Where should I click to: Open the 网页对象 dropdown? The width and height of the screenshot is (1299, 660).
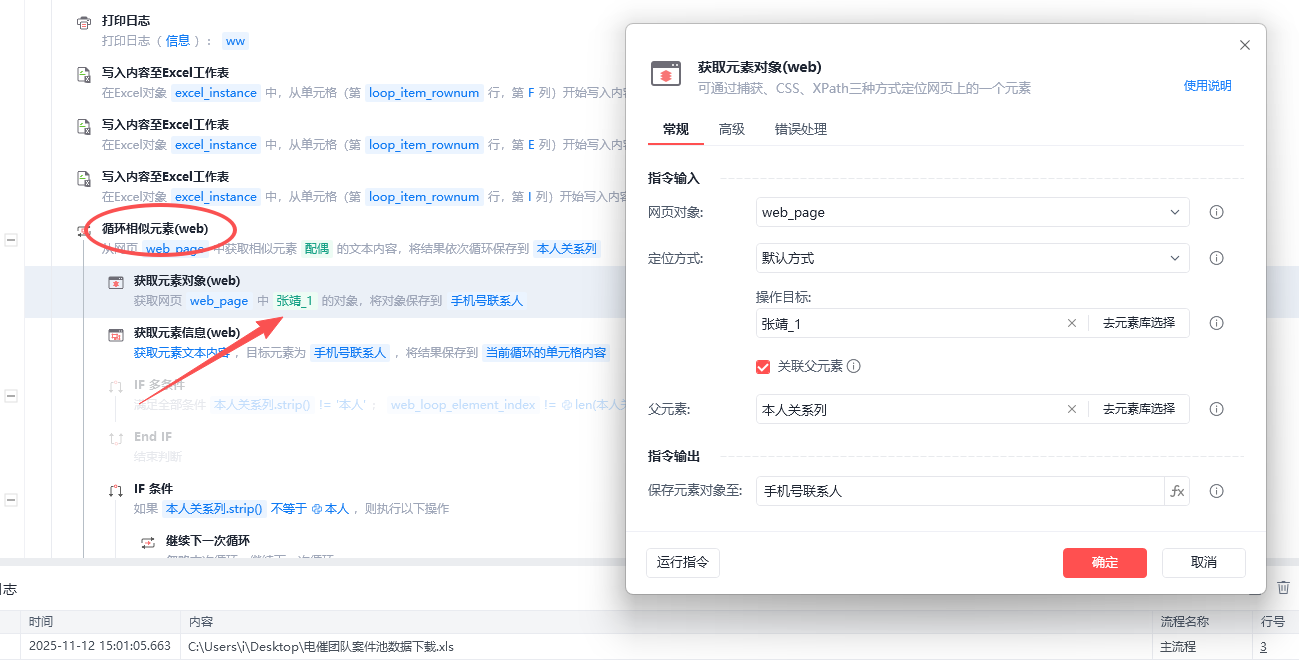pos(973,212)
